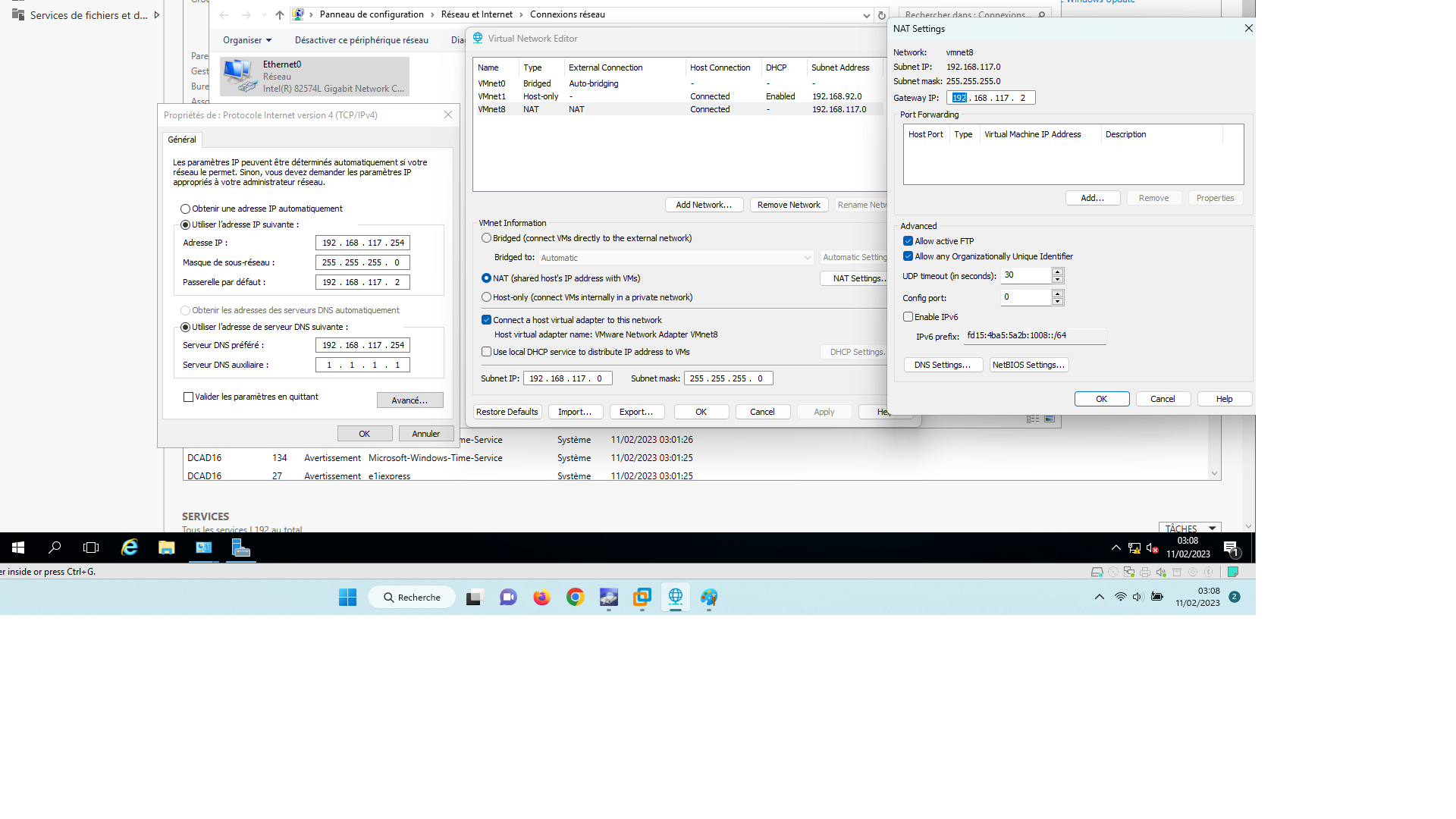The height and width of the screenshot is (819, 1456).
Task: Select Utiliser l'adresse de serveur DNS suivante
Action: click(185, 327)
